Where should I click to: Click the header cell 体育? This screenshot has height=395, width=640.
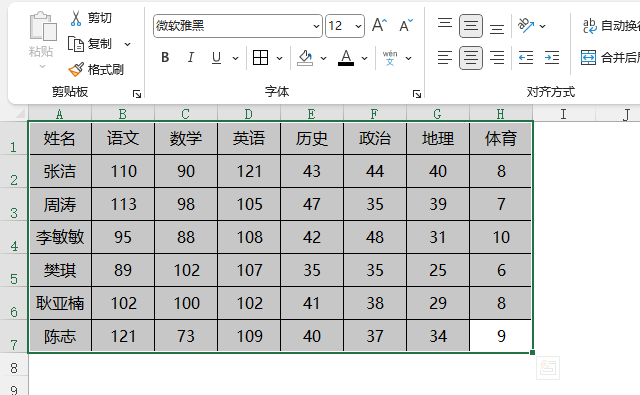[501, 138]
